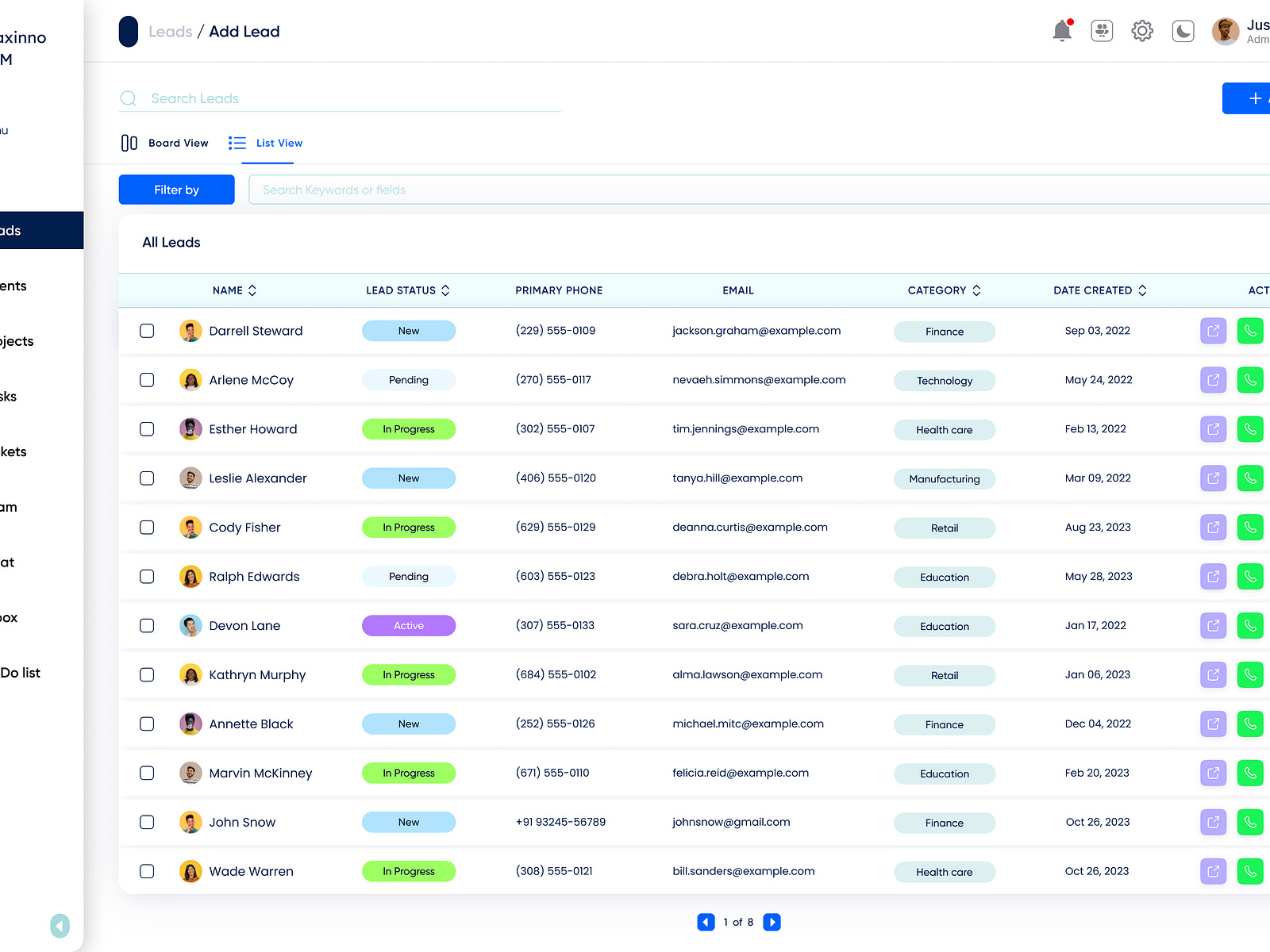1270x952 pixels.
Task: Sort the Date Created column
Action: point(1142,290)
